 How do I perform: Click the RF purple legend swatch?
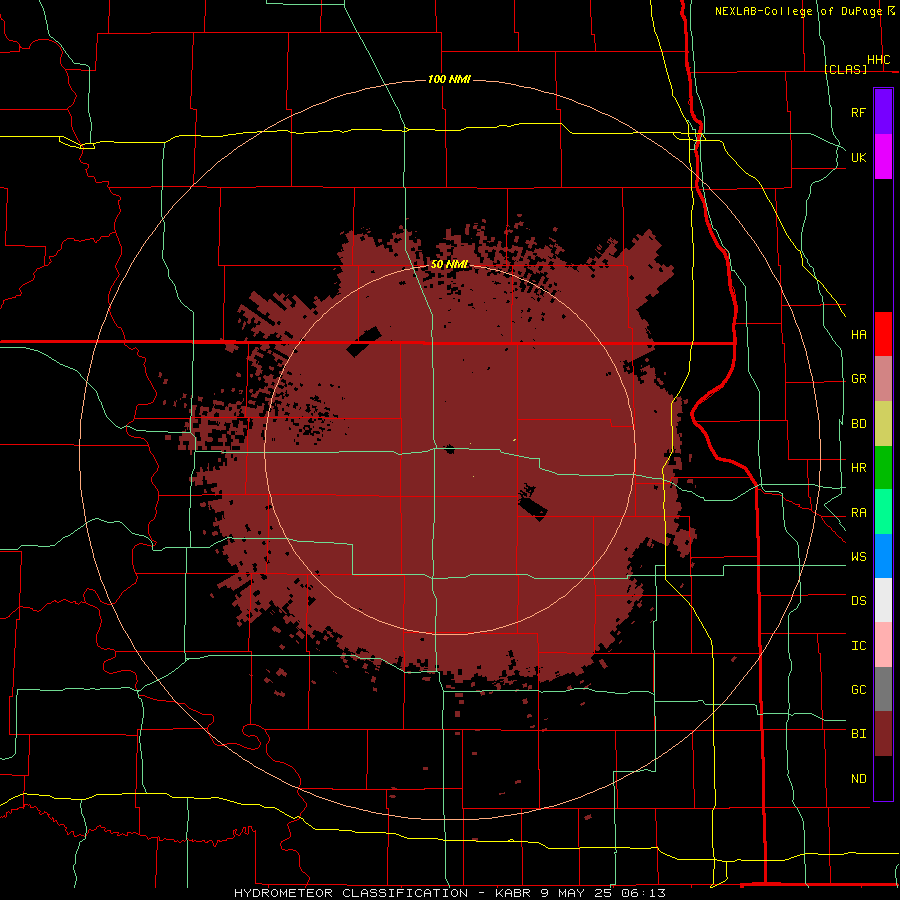[883, 112]
